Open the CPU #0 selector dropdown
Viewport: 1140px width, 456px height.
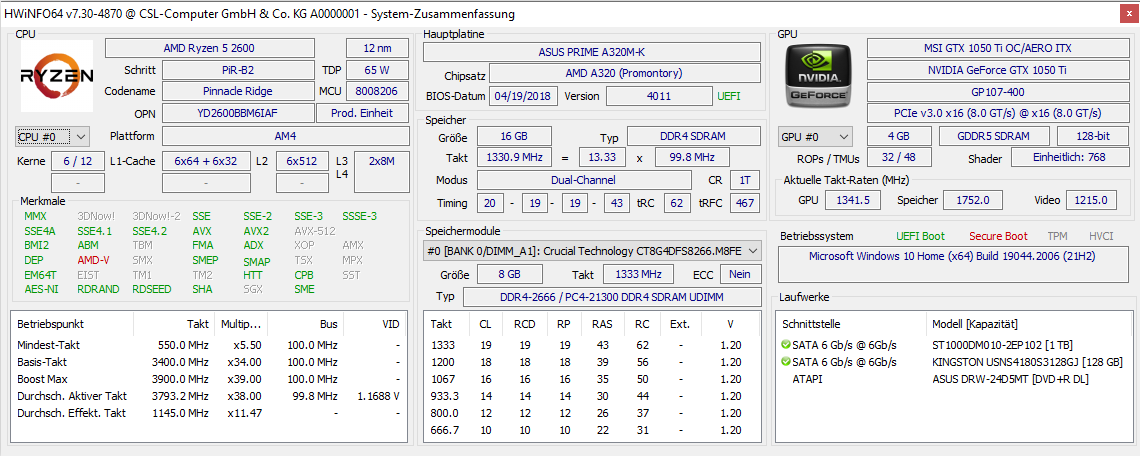[x=52, y=136]
